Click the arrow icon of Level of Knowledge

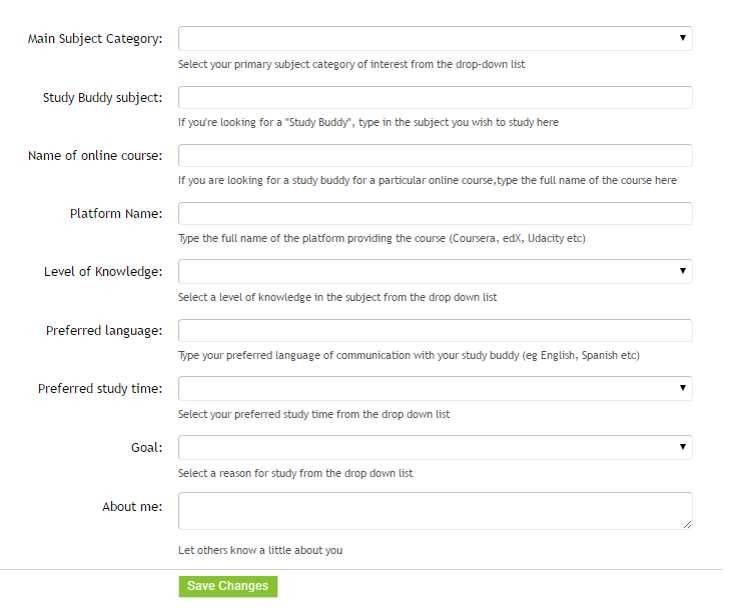(x=682, y=271)
